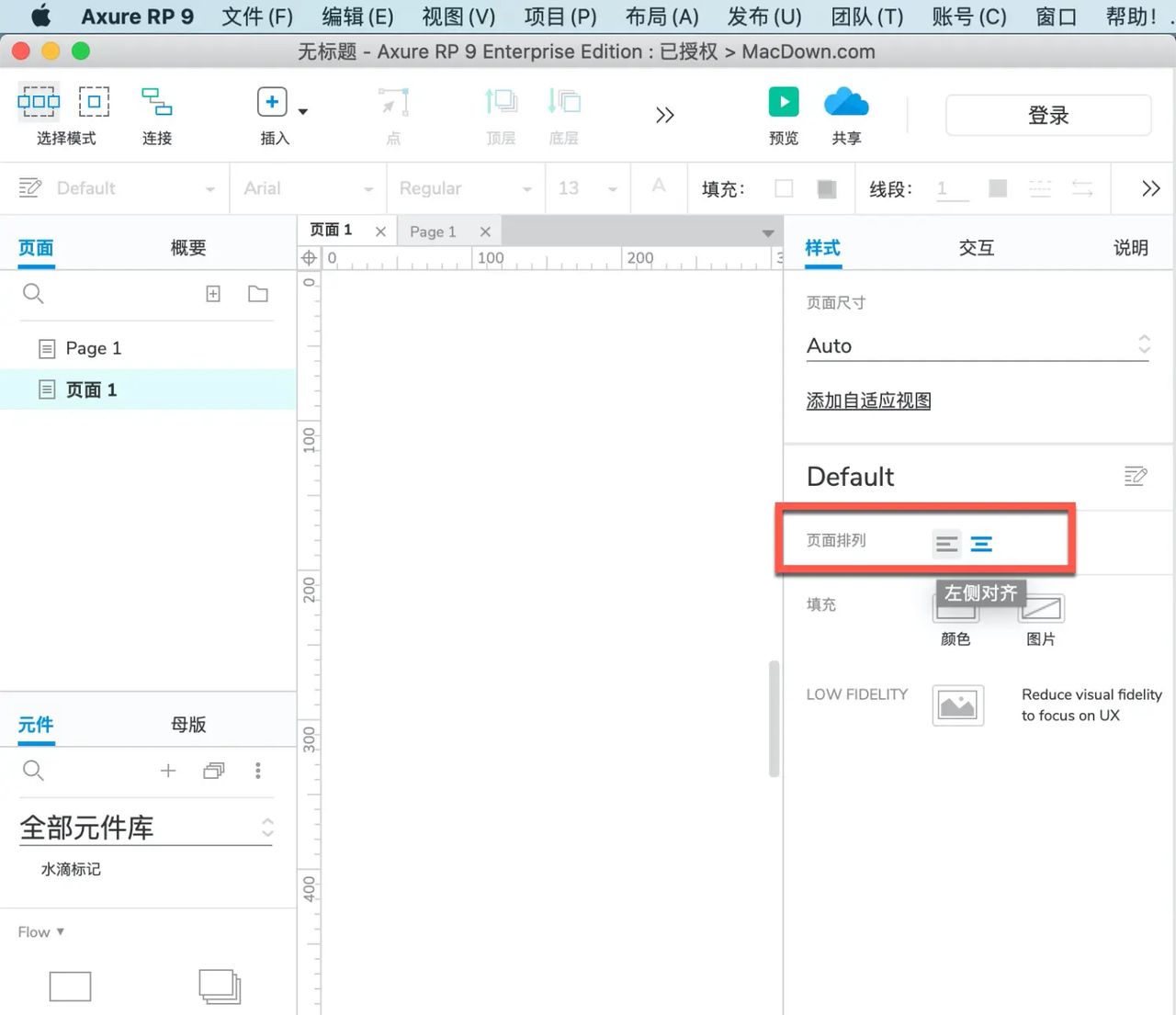The height and width of the screenshot is (1015, 1176).
Task: Click the page fill 图片 image button
Action: click(x=1041, y=609)
